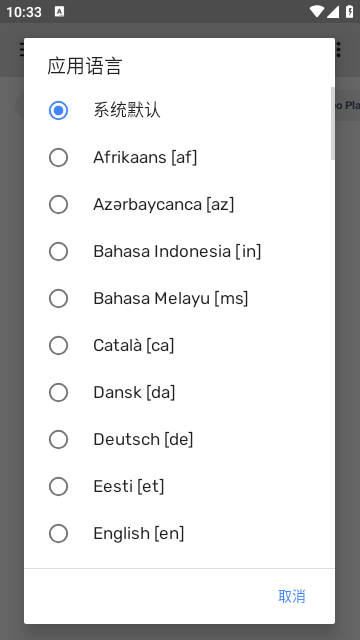Image resolution: width=360 pixels, height=640 pixels.
Task: Select the 系统默认 radio button
Action: pos(58,111)
